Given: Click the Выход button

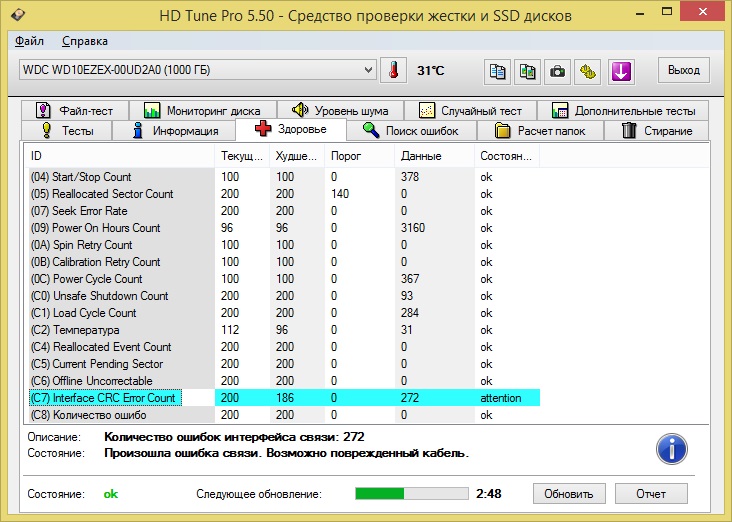Looking at the screenshot, I should tap(683, 70).
